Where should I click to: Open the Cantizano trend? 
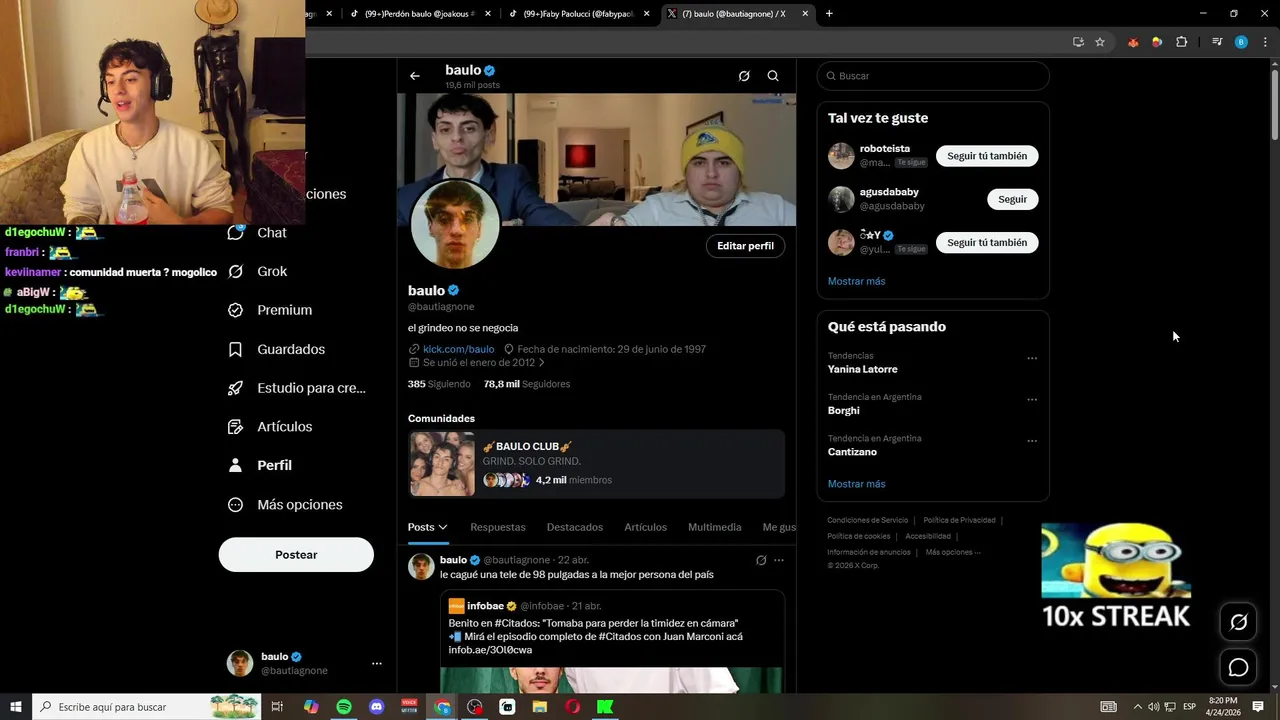click(852, 452)
